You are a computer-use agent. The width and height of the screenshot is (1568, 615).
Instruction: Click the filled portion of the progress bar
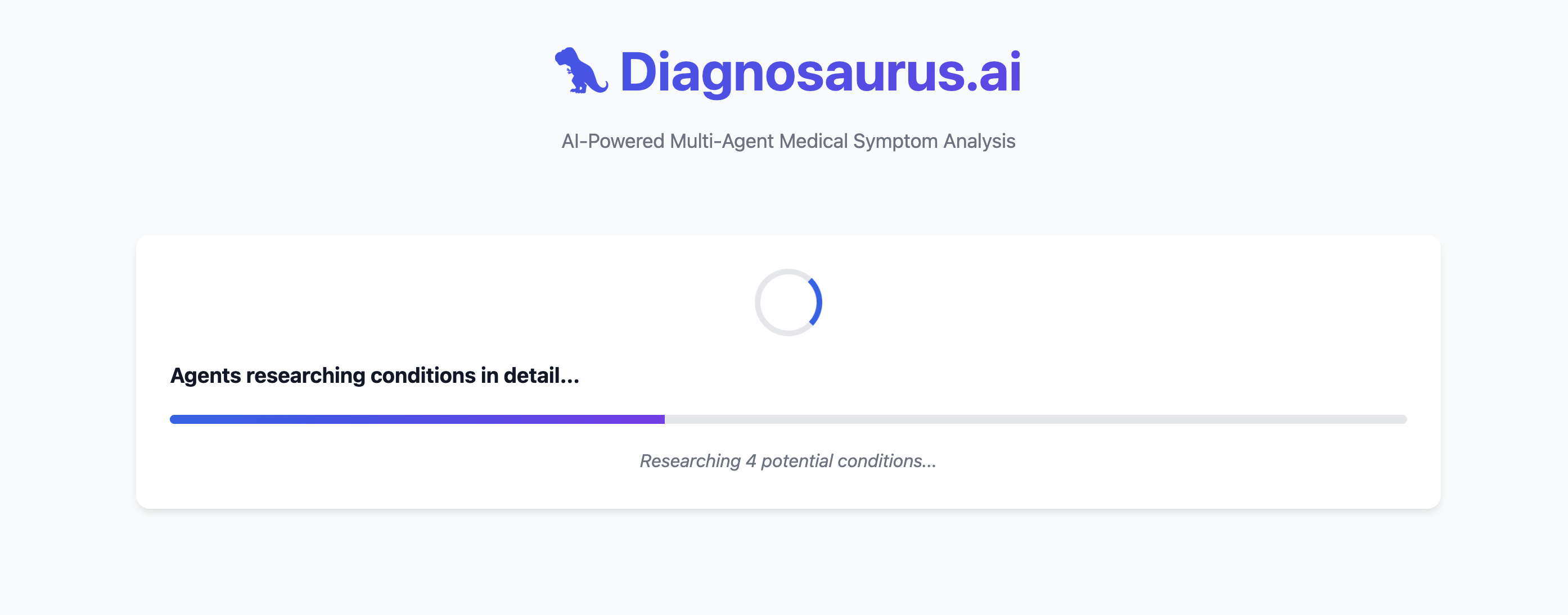point(417,419)
